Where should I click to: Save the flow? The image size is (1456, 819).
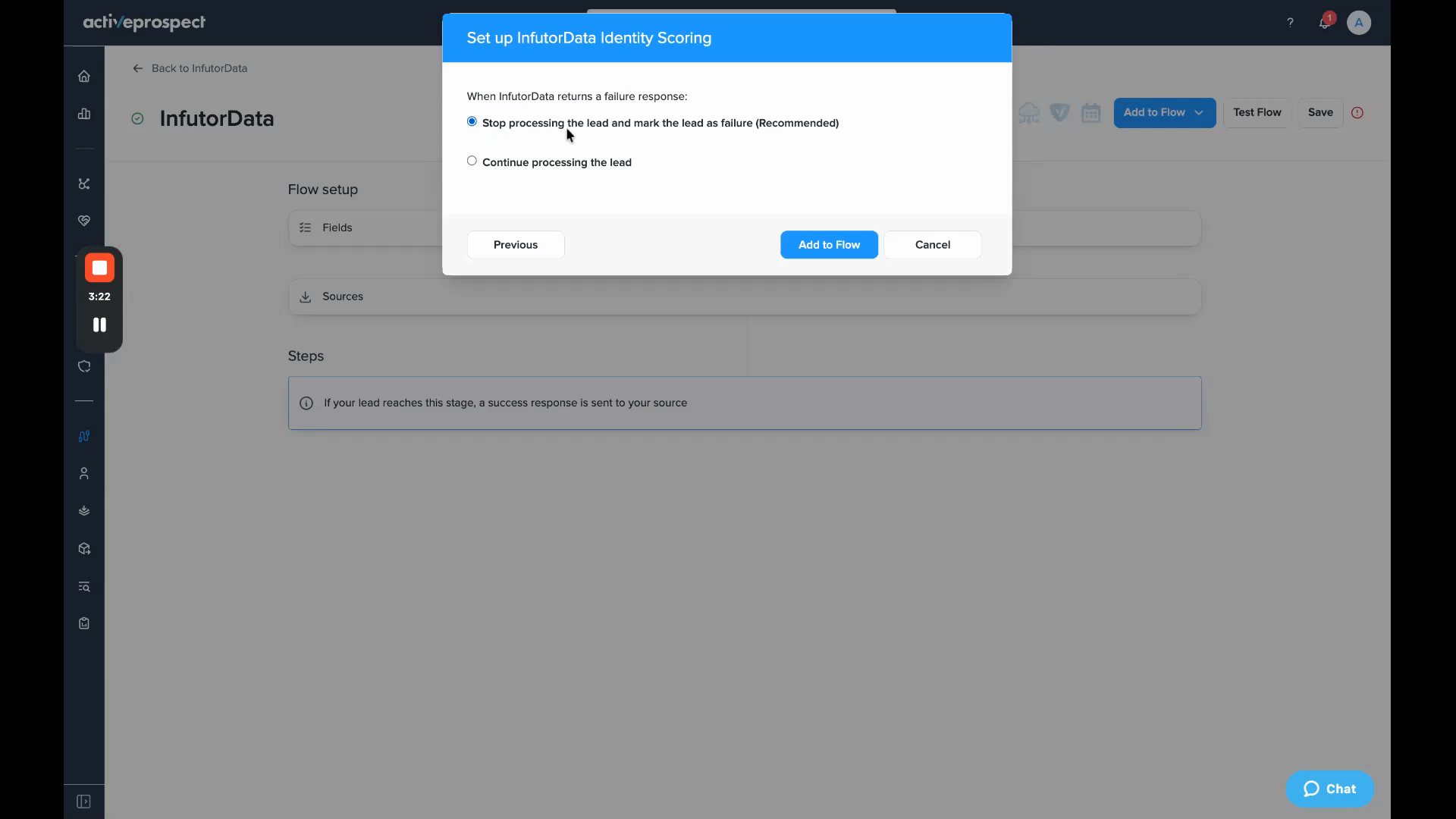click(x=1319, y=112)
